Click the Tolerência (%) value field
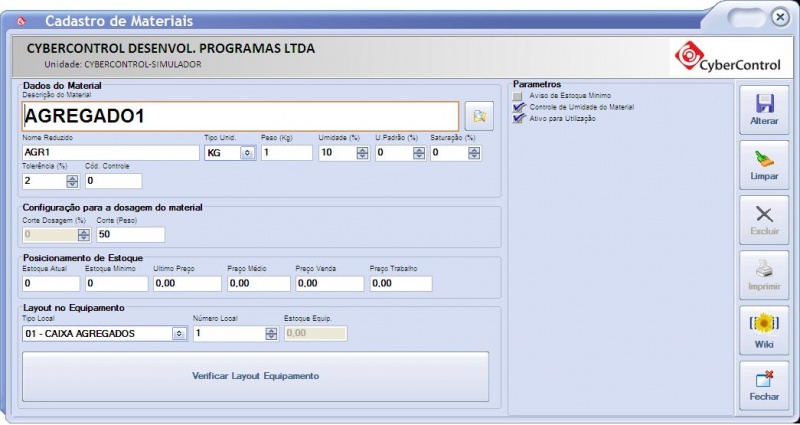The height and width of the screenshot is (425, 800). tap(45, 181)
